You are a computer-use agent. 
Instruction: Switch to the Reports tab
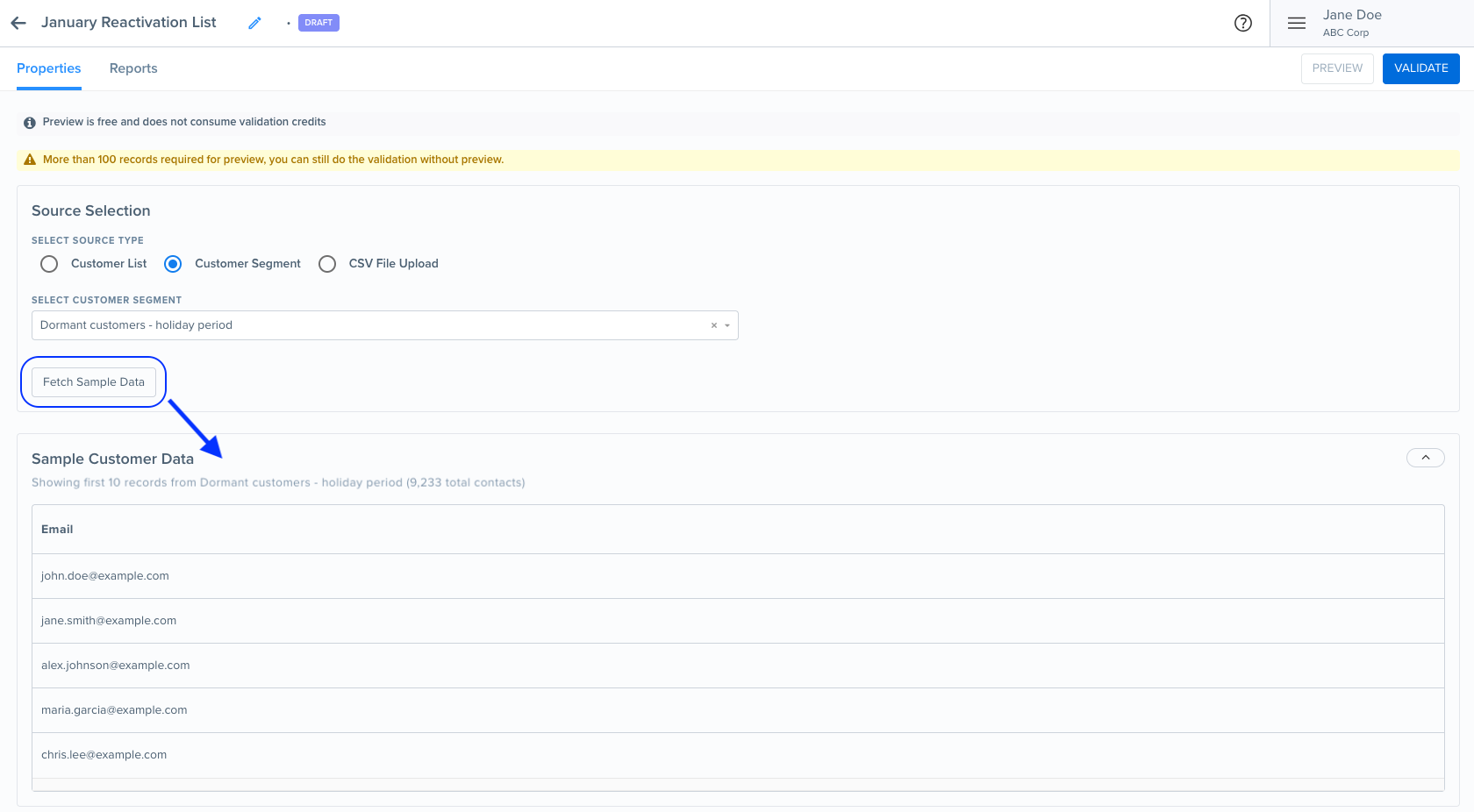click(x=133, y=68)
